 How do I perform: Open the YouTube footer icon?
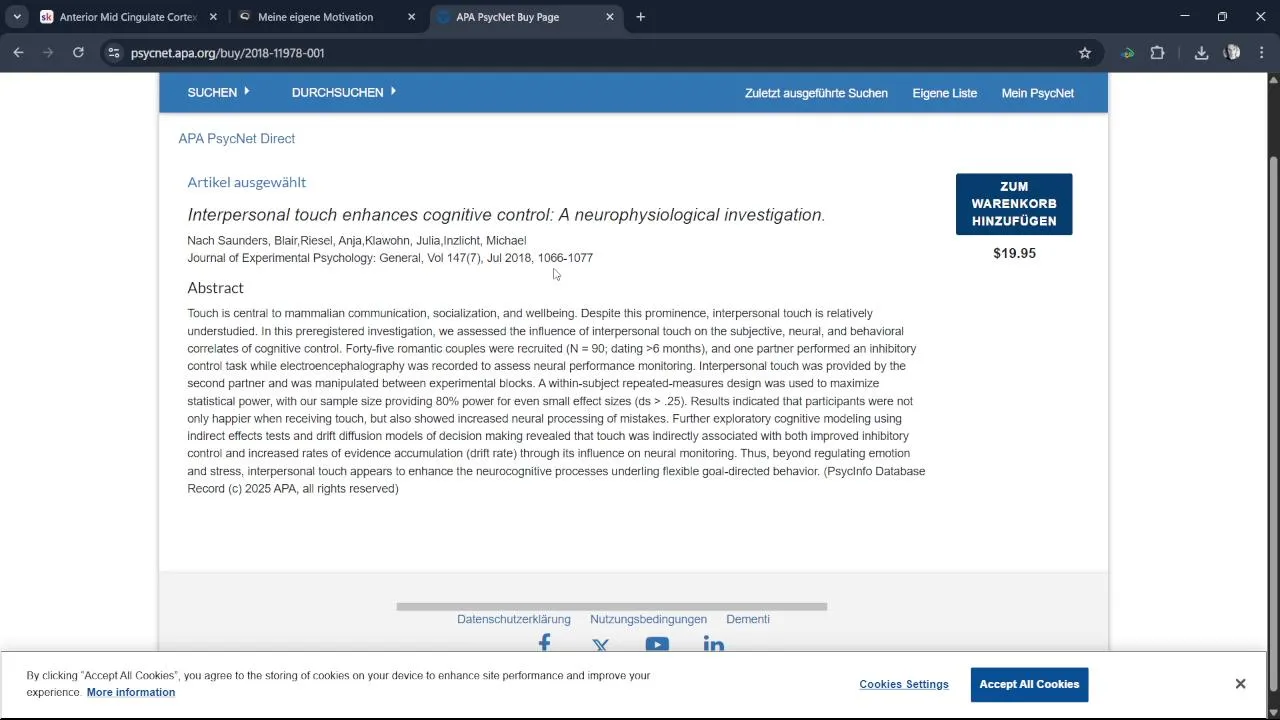point(657,645)
